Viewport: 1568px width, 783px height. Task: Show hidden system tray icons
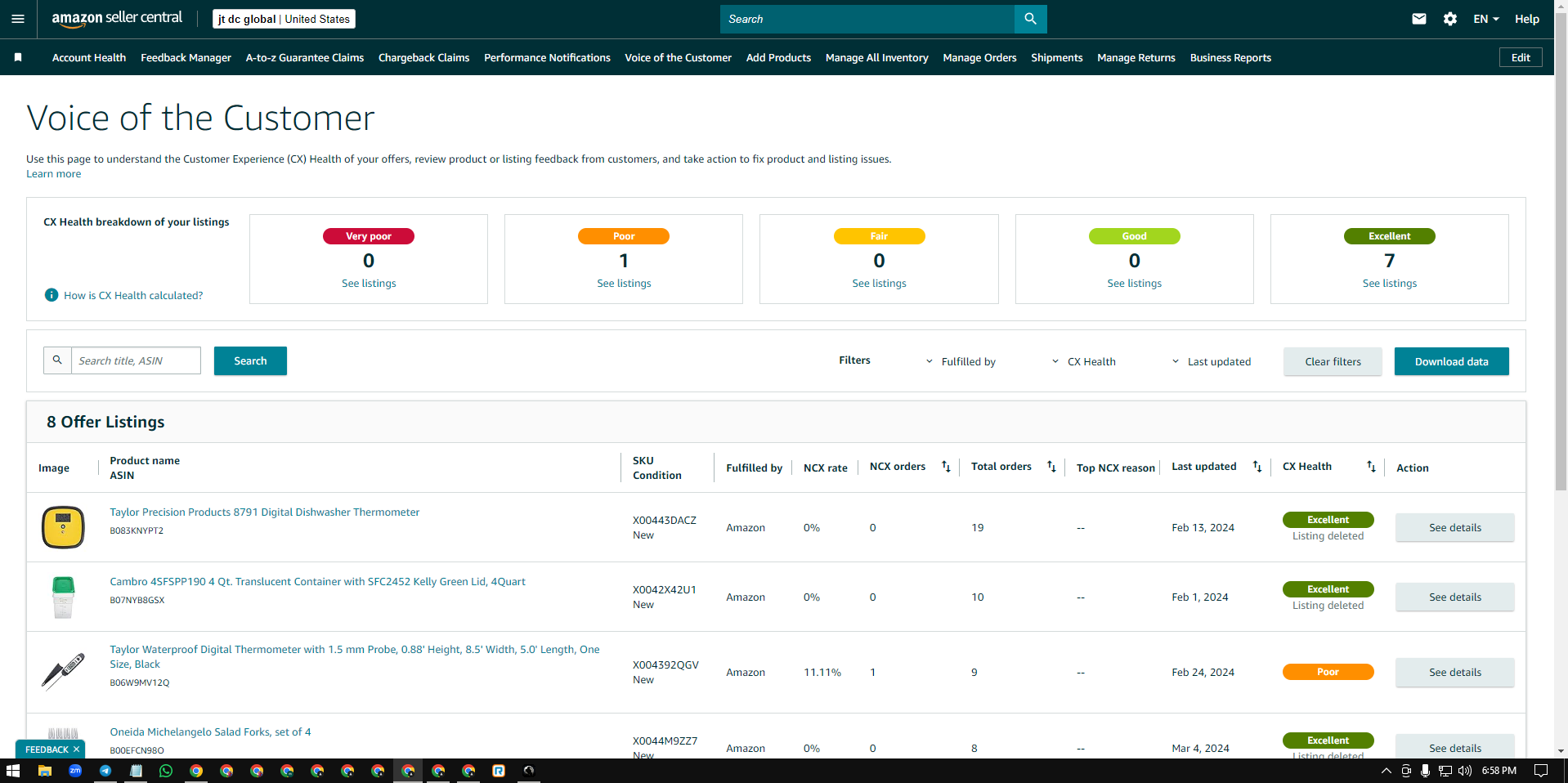[x=1387, y=771]
